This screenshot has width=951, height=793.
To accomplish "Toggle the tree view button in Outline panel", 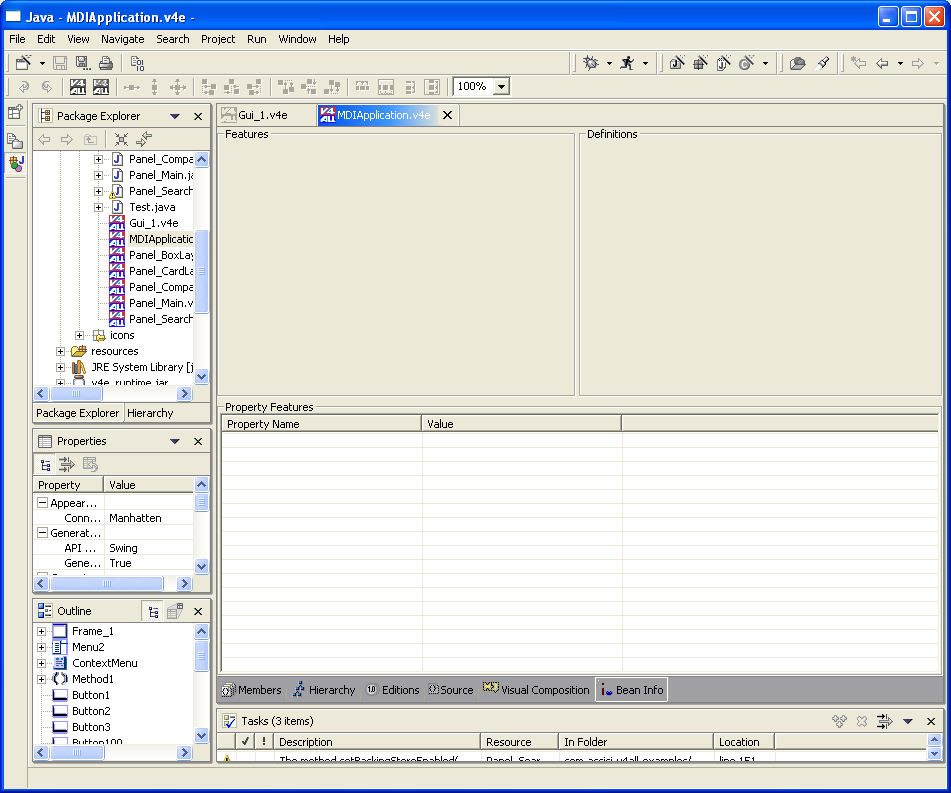I will click(153, 612).
